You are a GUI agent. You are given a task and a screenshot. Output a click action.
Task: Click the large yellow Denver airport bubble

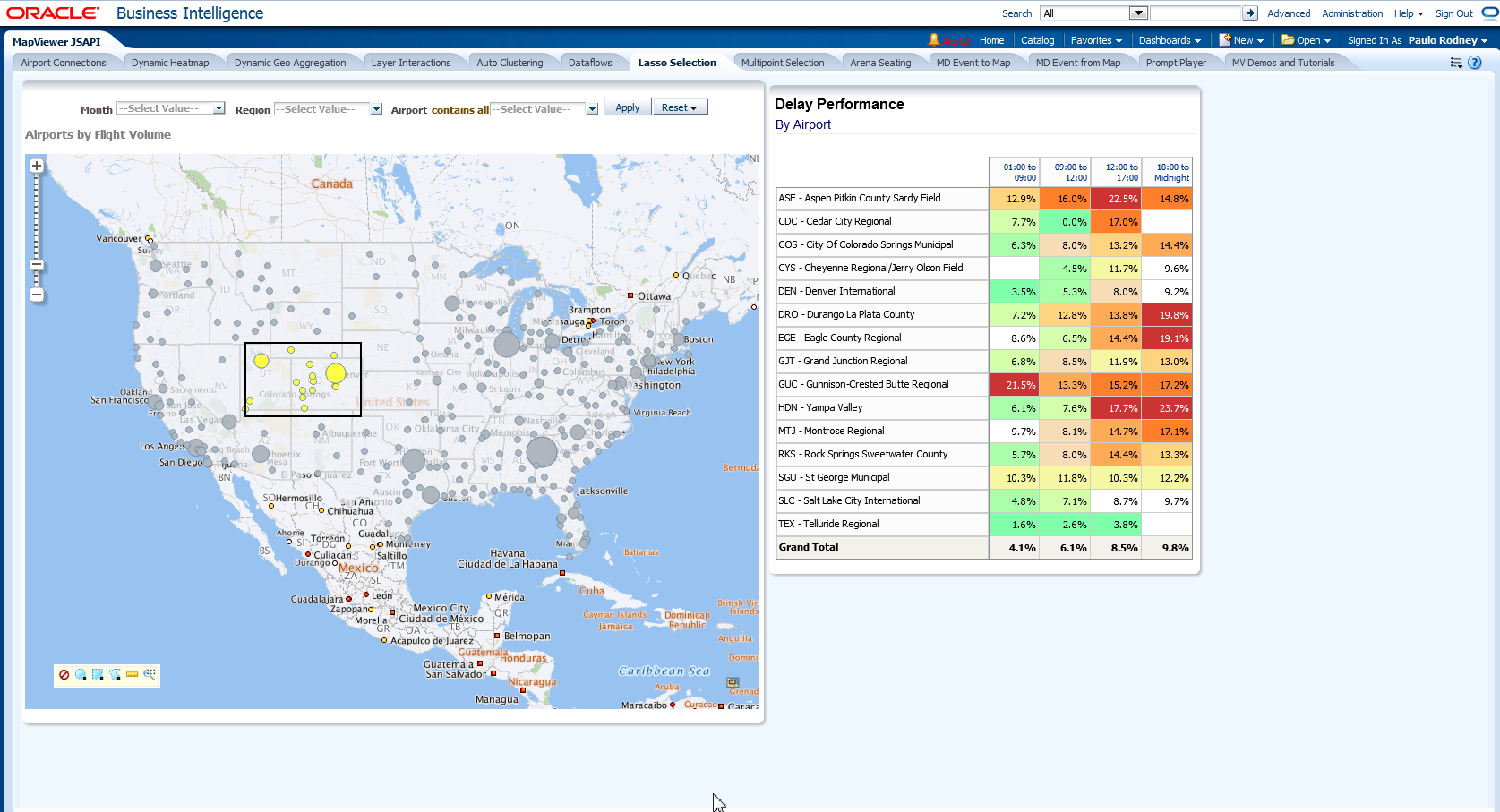pos(336,373)
